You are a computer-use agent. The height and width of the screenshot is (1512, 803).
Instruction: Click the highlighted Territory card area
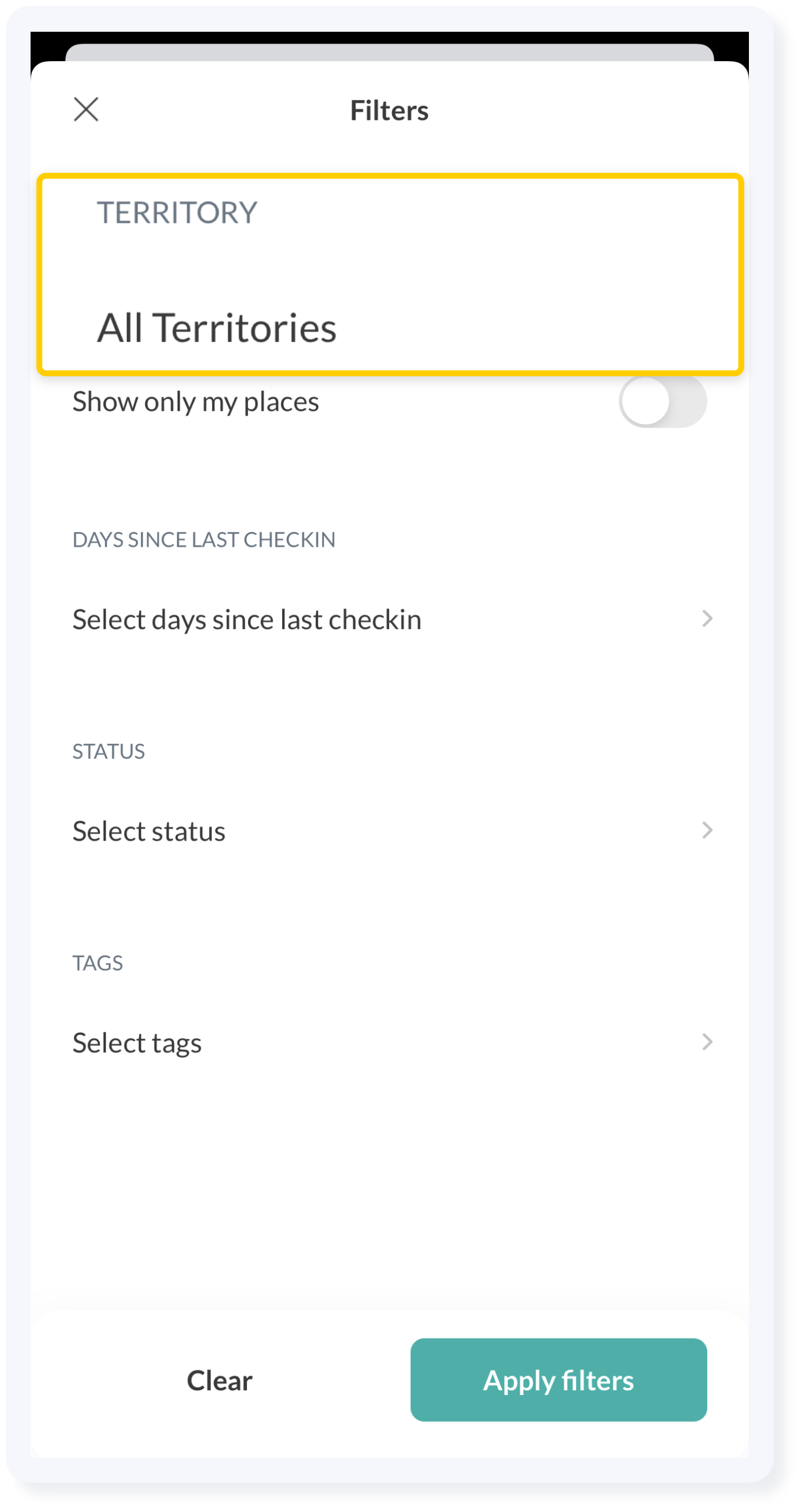[390, 275]
